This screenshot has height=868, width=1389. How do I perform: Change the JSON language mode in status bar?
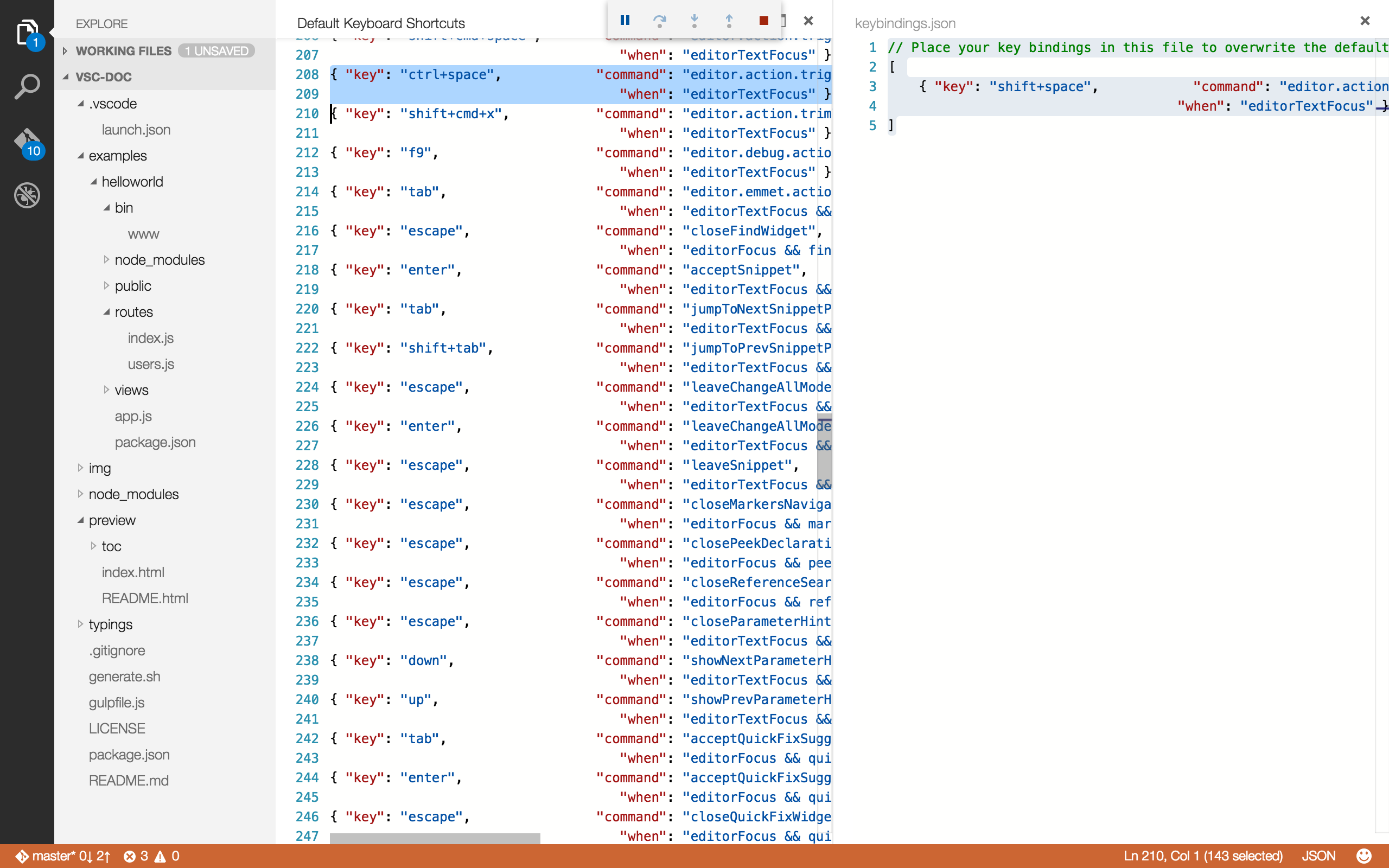click(1318, 856)
